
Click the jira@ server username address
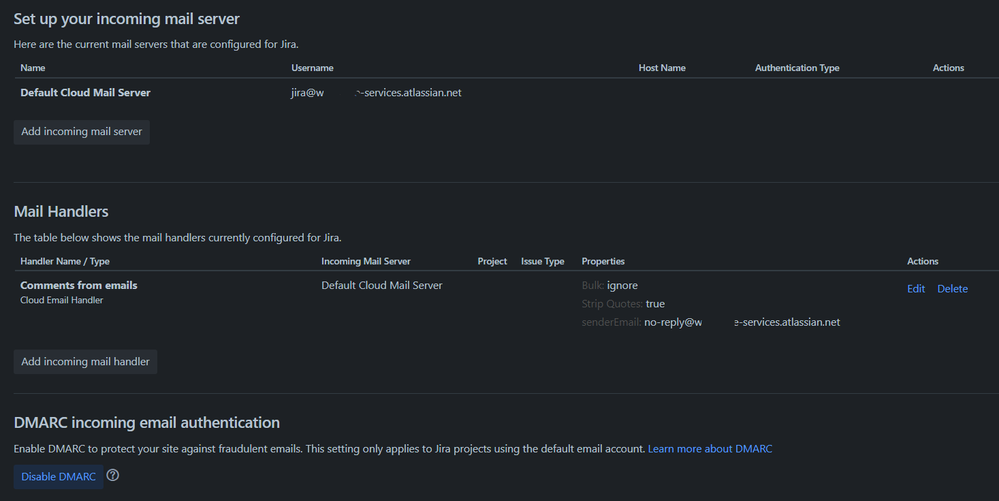point(376,92)
